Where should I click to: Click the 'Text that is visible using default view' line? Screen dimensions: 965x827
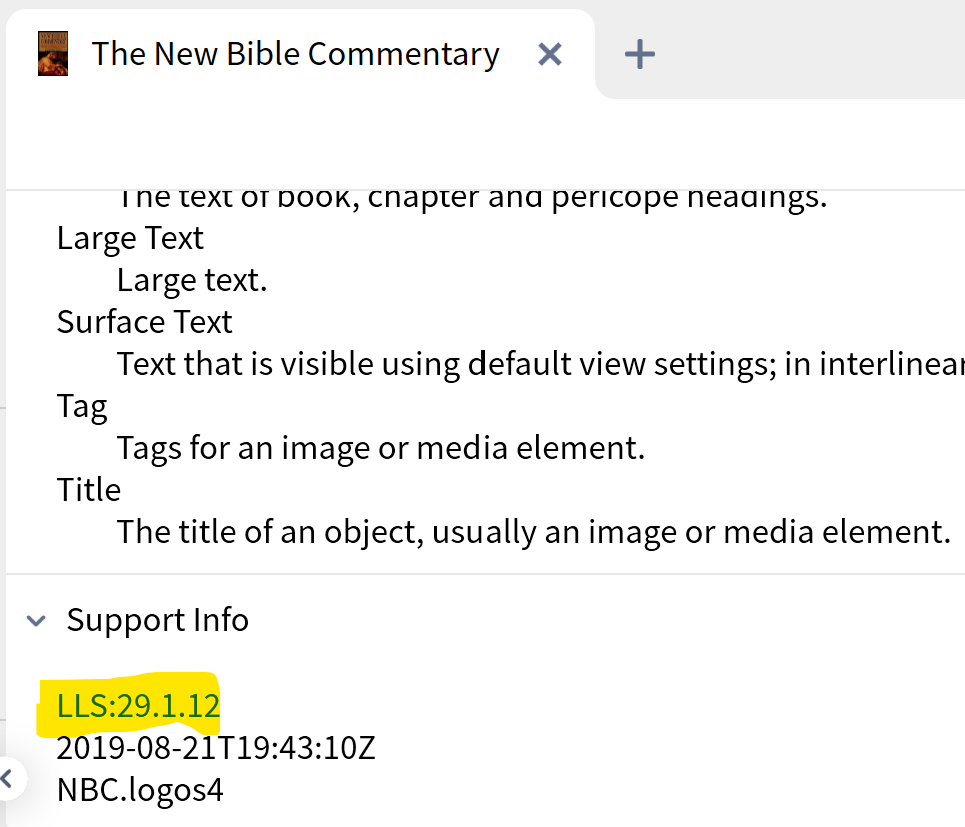540,364
